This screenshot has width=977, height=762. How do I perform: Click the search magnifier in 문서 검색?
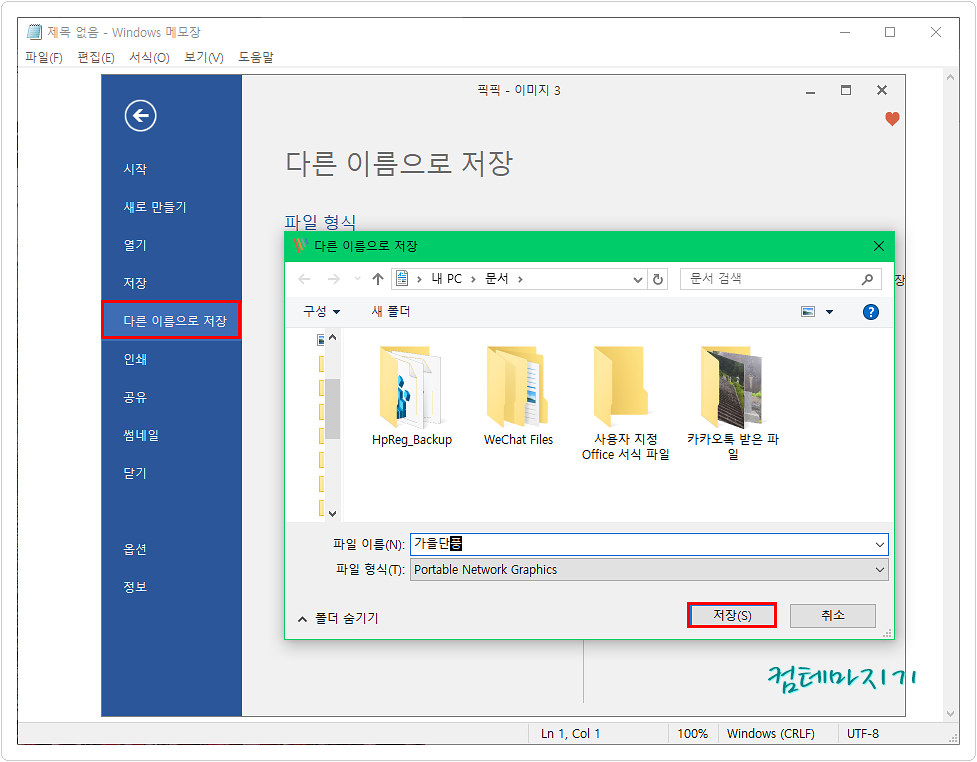(x=867, y=279)
